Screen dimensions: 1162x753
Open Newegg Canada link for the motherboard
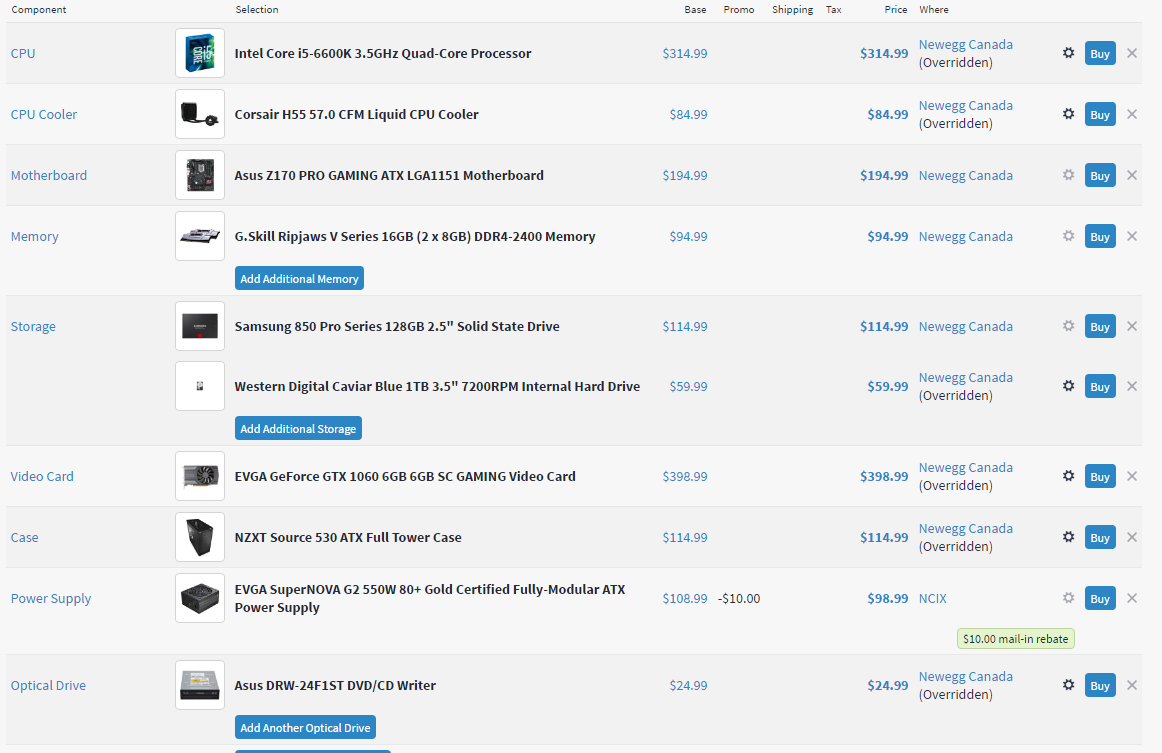coord(966,176)
